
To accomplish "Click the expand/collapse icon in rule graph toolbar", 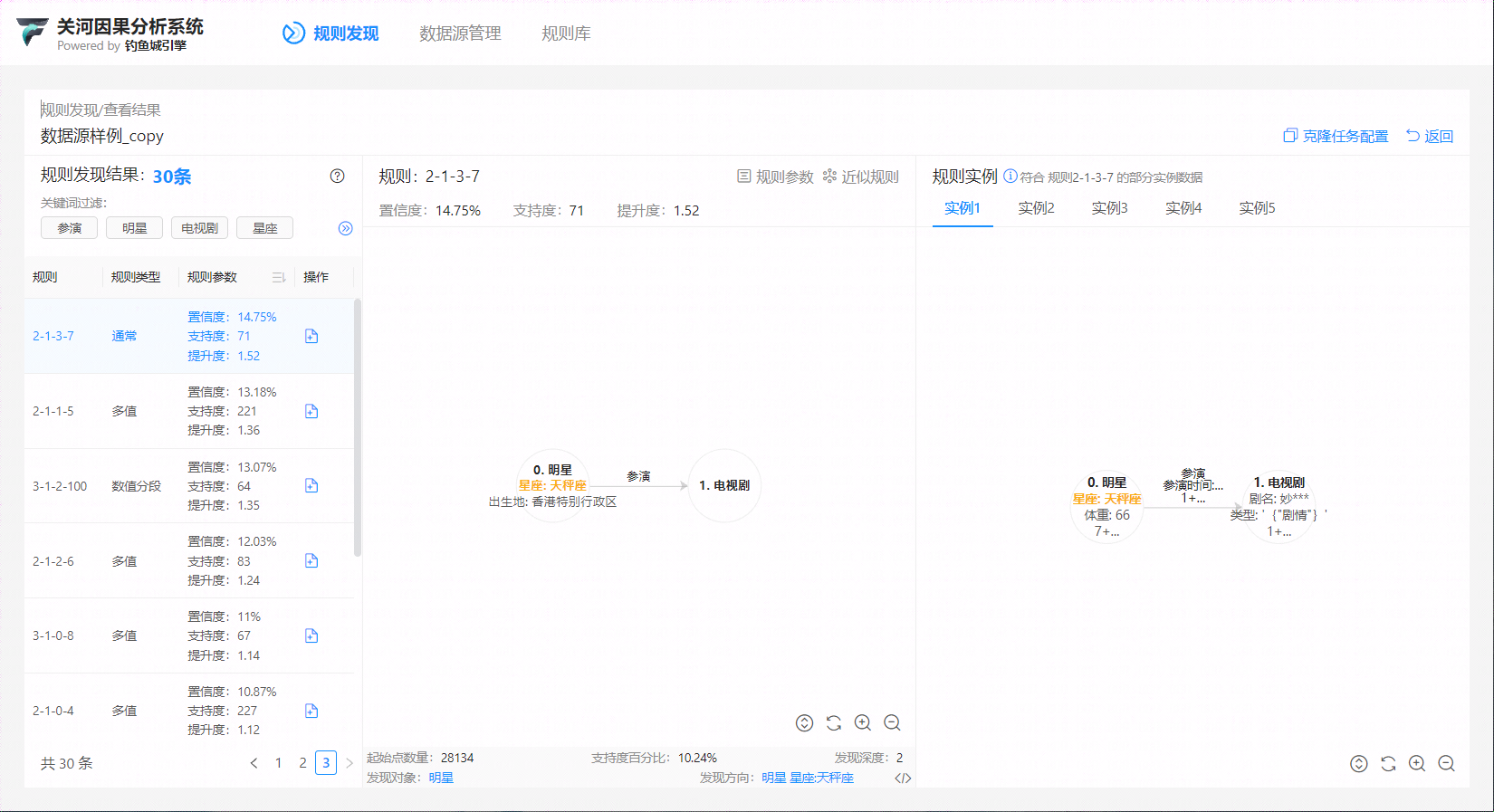I will point(804,722).
